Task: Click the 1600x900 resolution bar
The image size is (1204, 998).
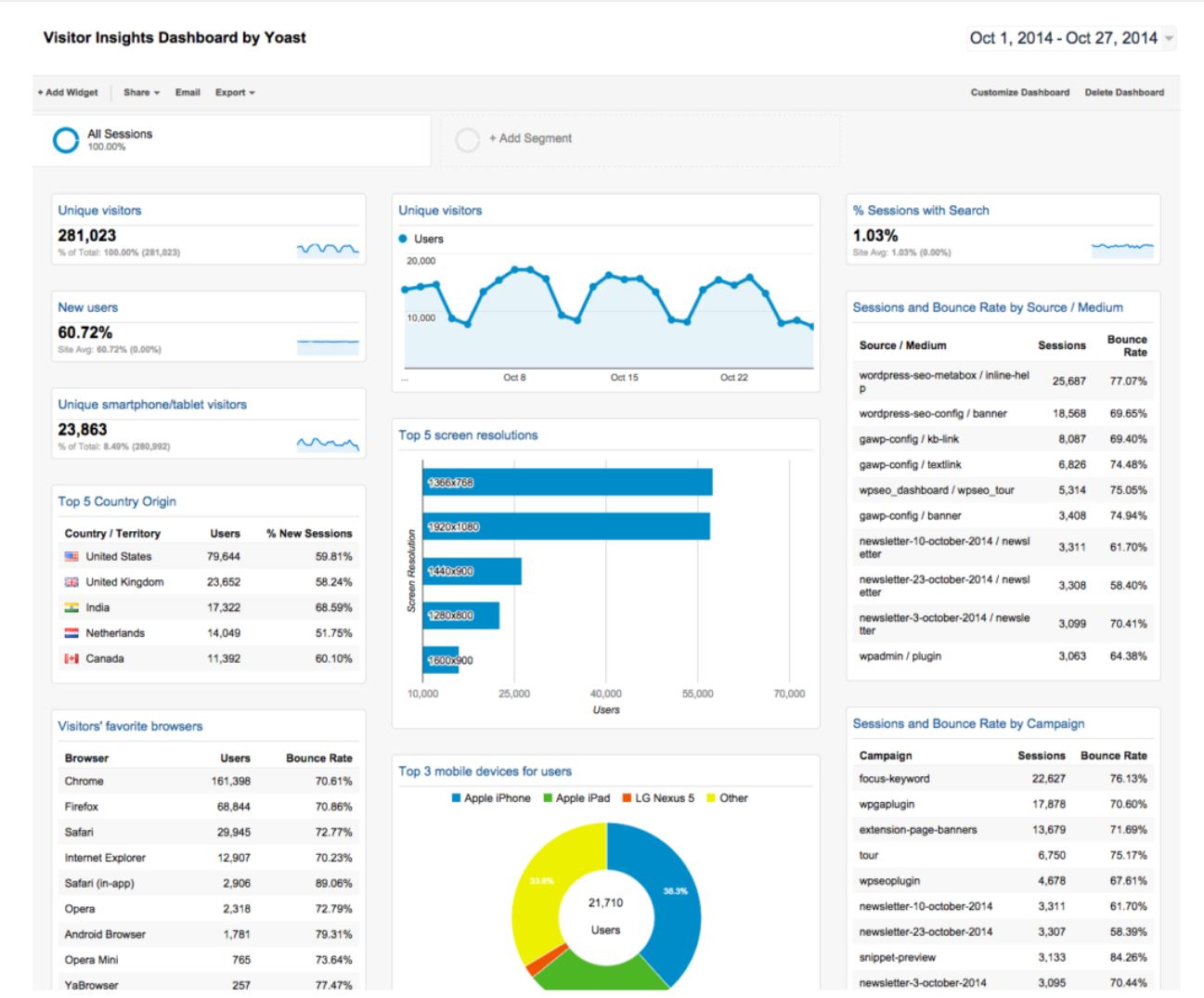Action: click(440, 660)
